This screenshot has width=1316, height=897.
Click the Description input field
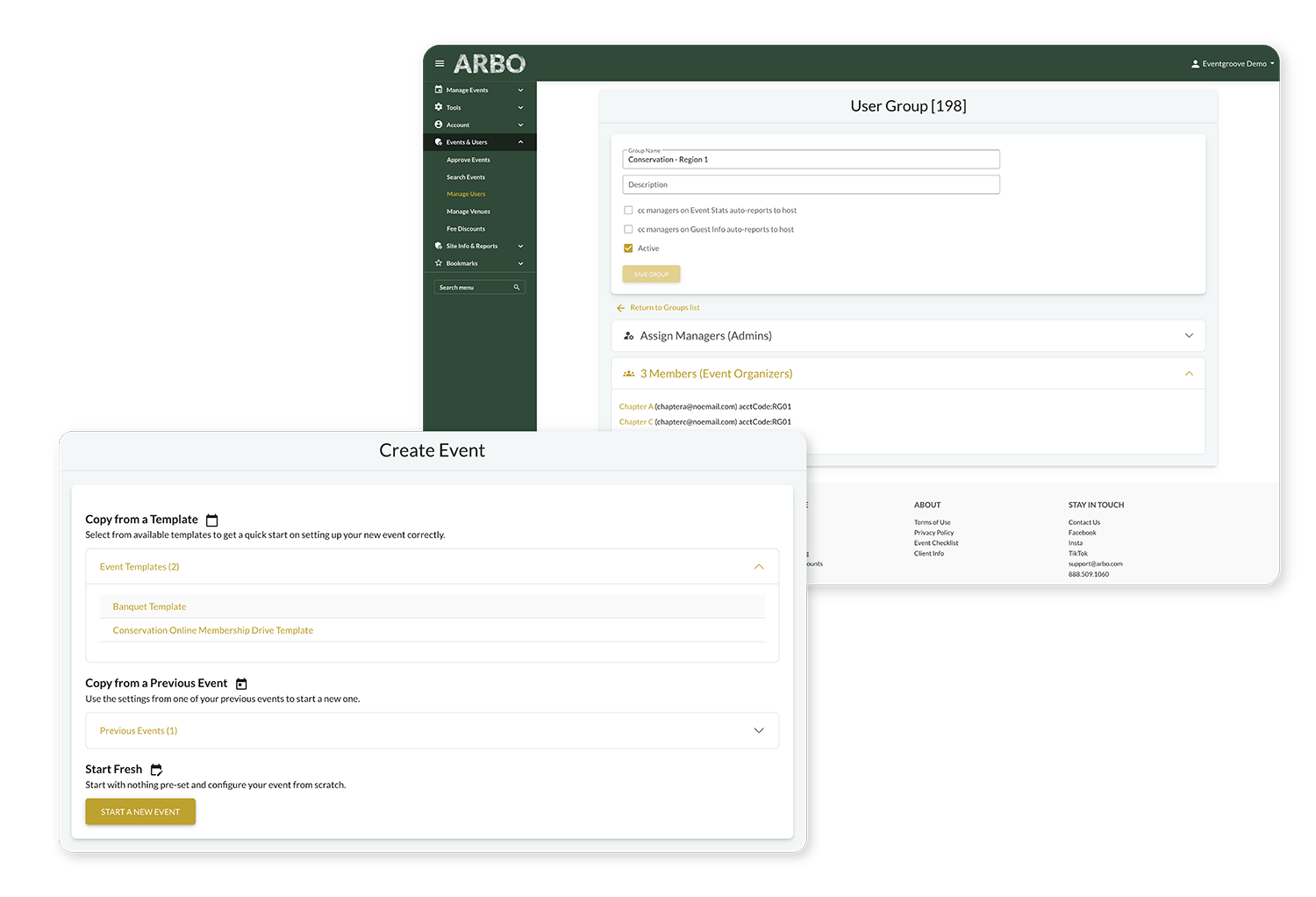pos(812,184)
